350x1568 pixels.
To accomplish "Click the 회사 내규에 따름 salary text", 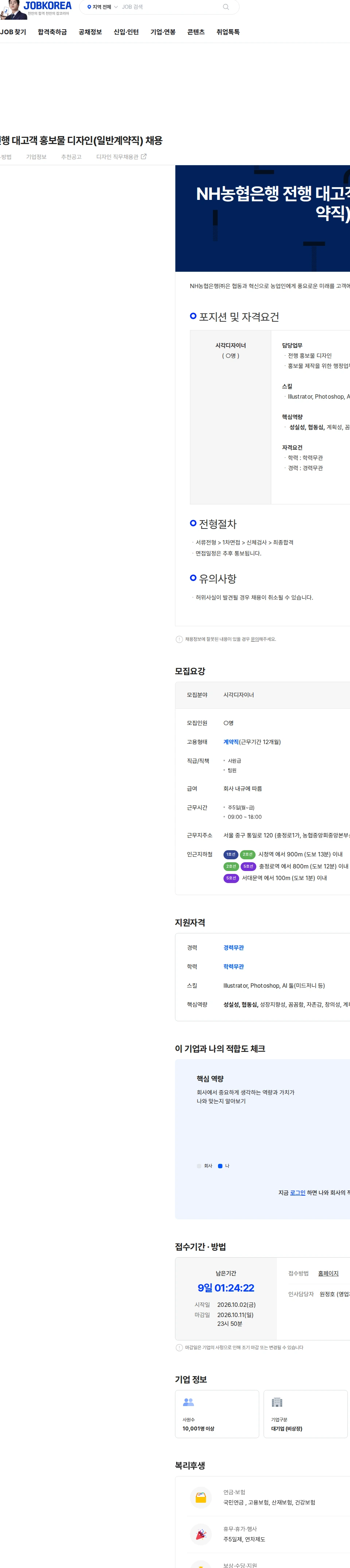I will [243, 788].
